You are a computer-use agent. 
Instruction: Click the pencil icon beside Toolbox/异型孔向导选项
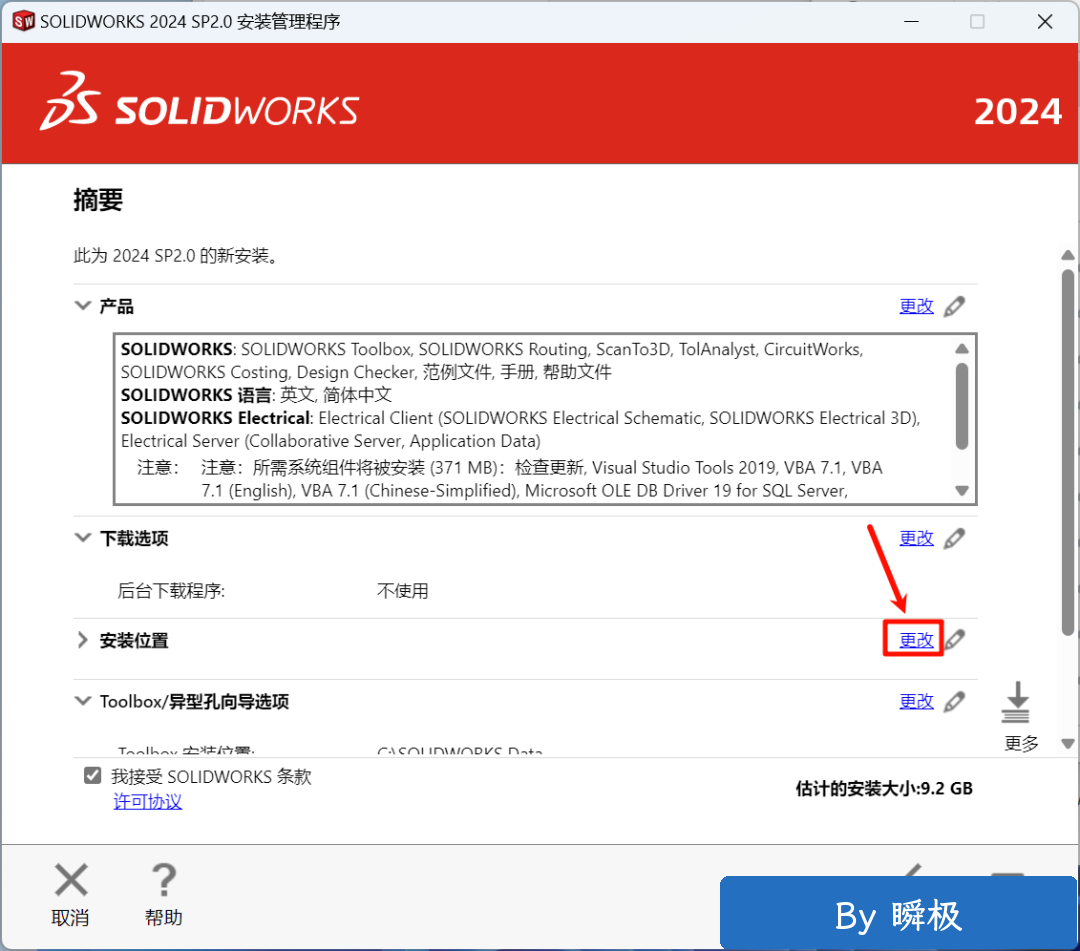(x=955, y=702)
